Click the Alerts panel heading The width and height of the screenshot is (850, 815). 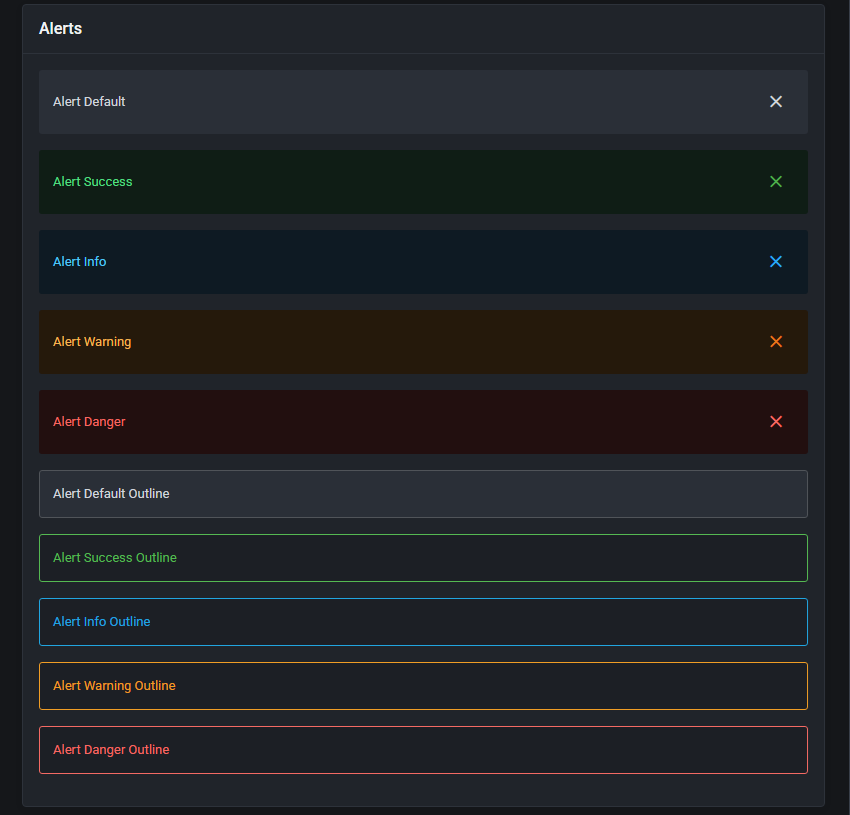coord(60,28)
